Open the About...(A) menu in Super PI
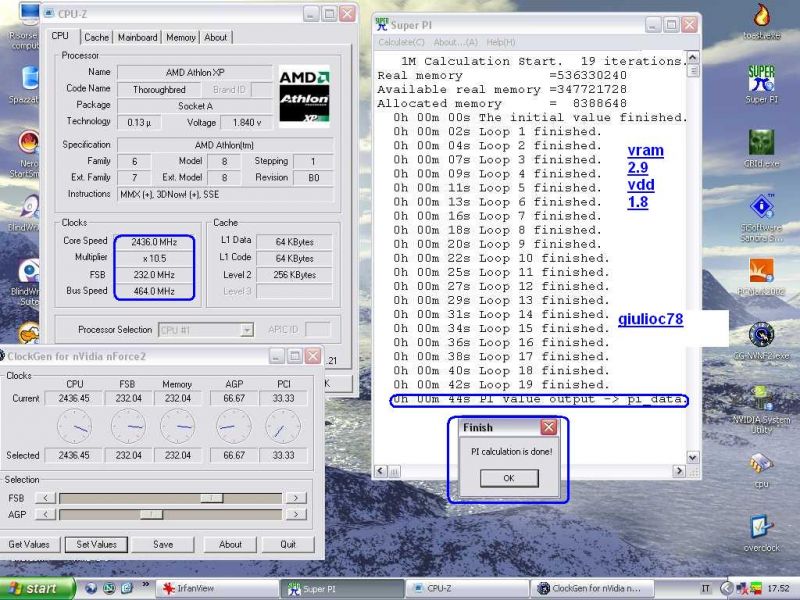This screenshot has height=600, width=800. click(x=456, y=42)
